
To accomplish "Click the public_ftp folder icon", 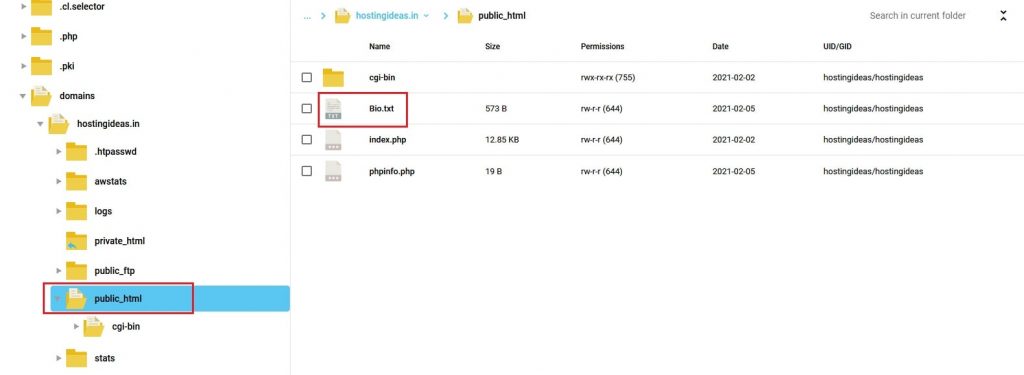I will tap(76, 270).
